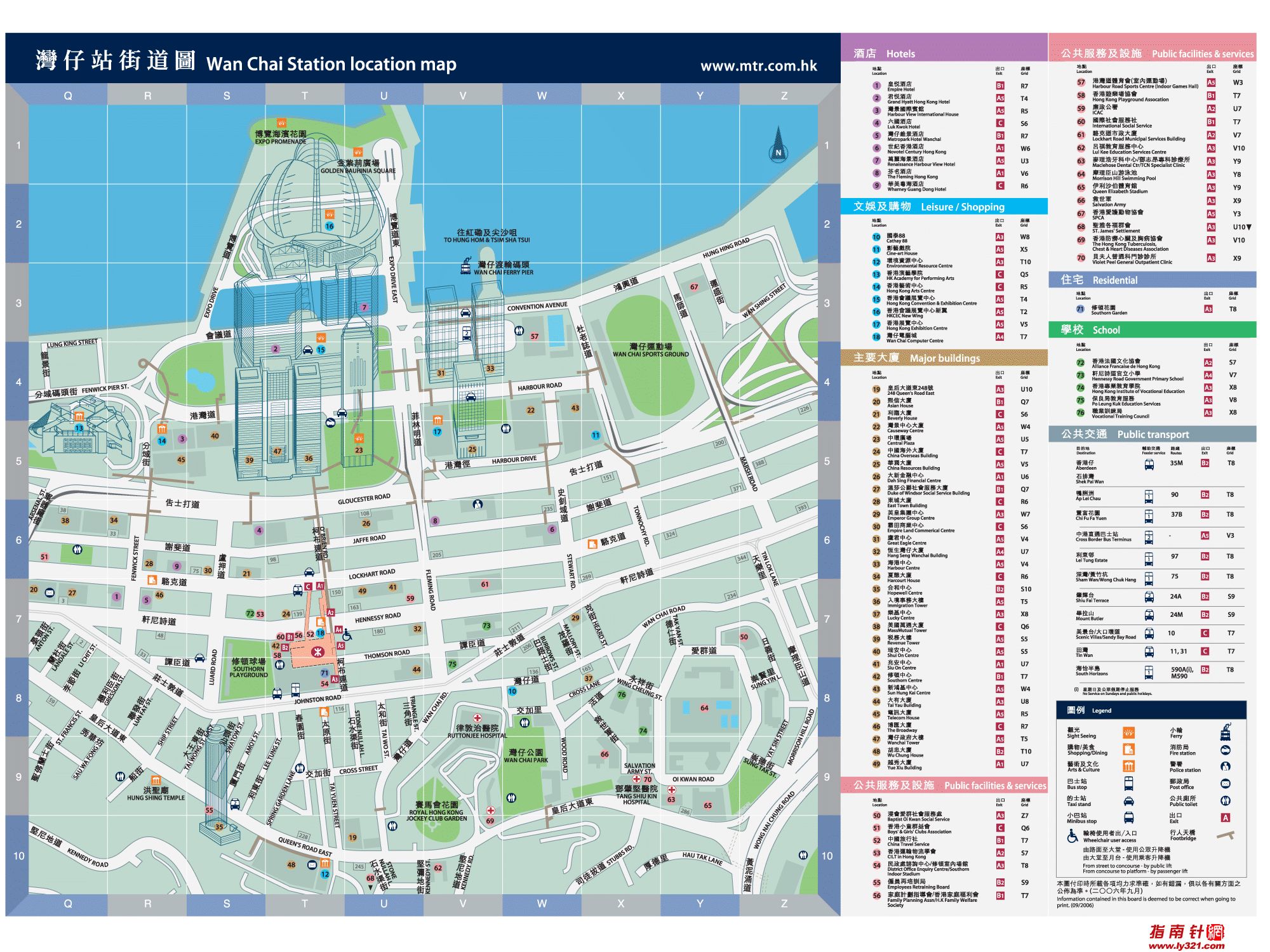Open the www.mtr.com.hk link
1270x952 pixels.
(x=758, y=66)
